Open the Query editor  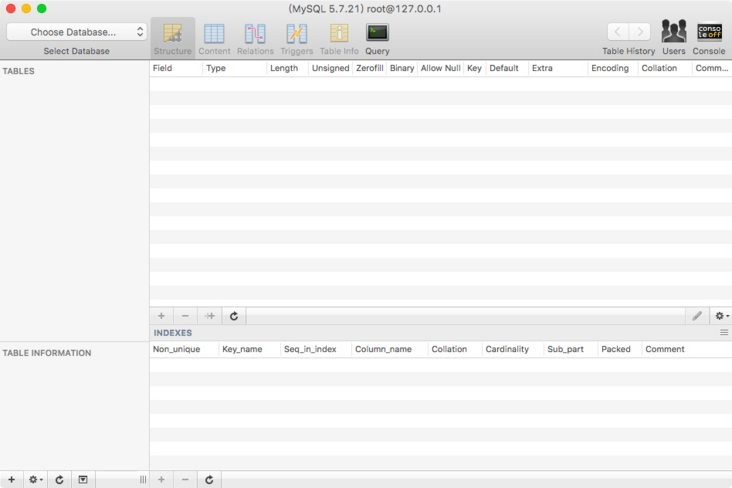click(x=377, y=38)
